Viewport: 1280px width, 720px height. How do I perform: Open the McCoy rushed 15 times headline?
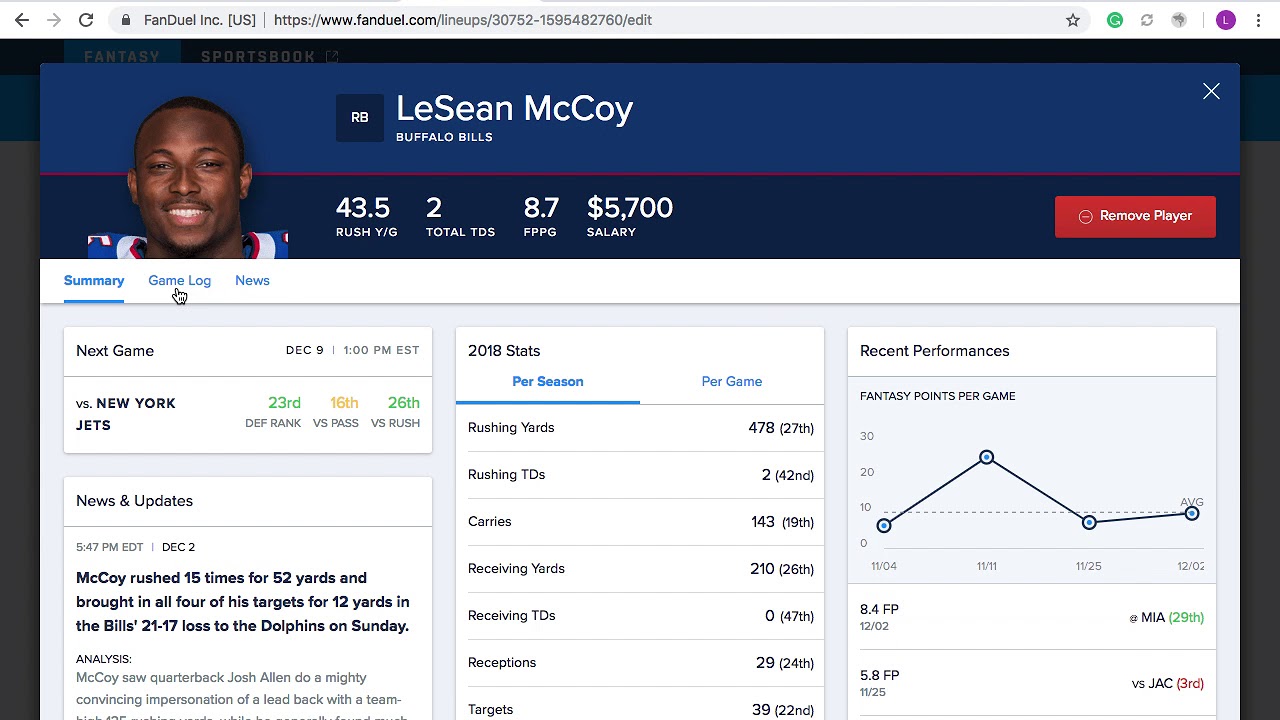[243, 602]
